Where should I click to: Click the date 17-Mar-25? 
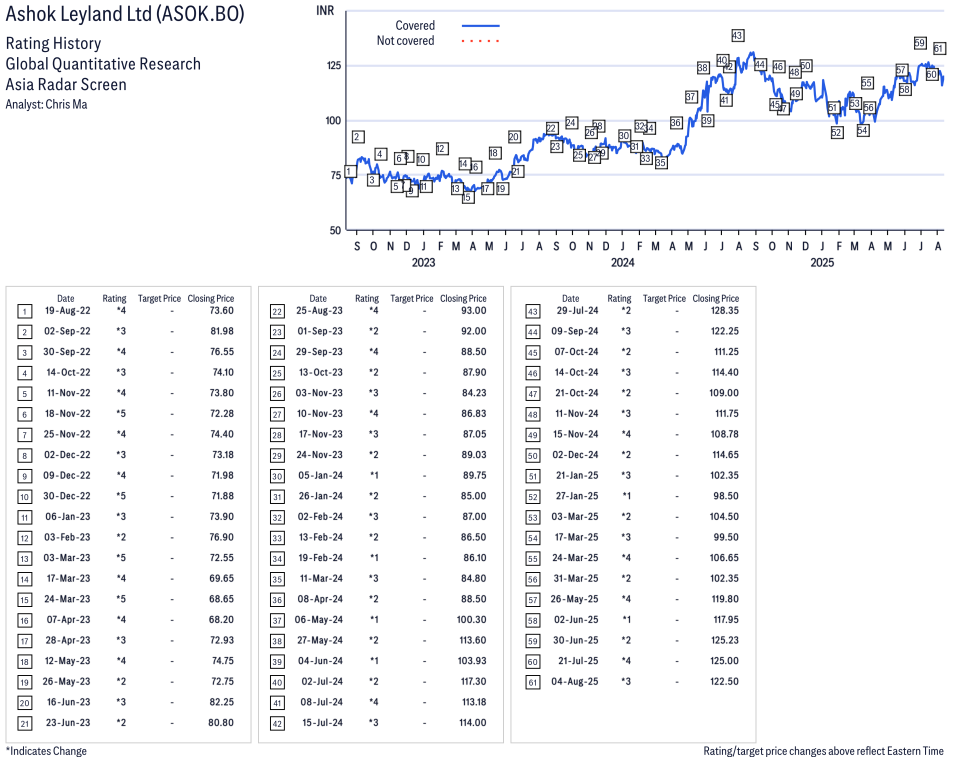(576, 537)
